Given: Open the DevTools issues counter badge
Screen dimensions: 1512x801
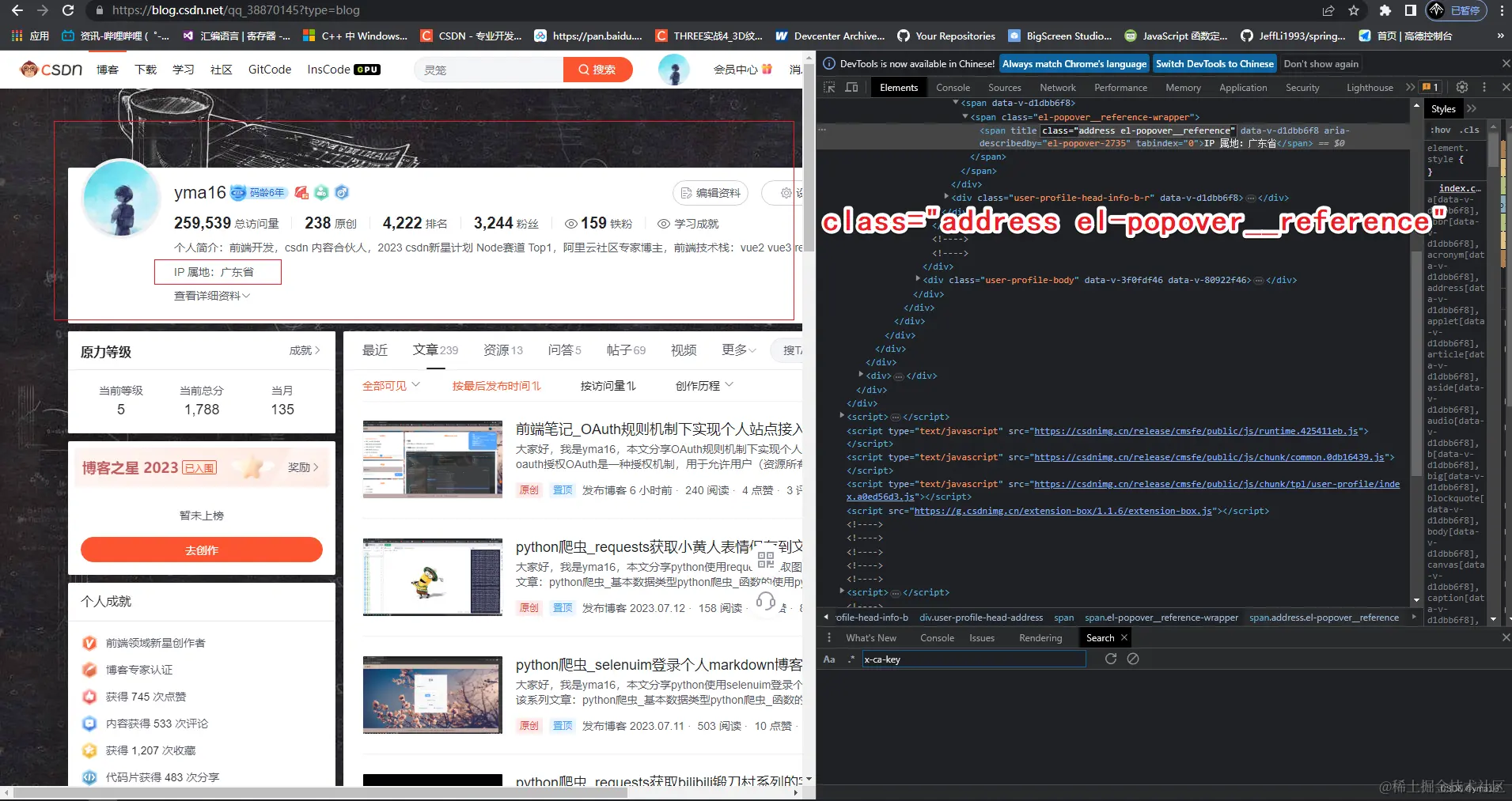Looking at the screenshot, I should (1431, 87).
